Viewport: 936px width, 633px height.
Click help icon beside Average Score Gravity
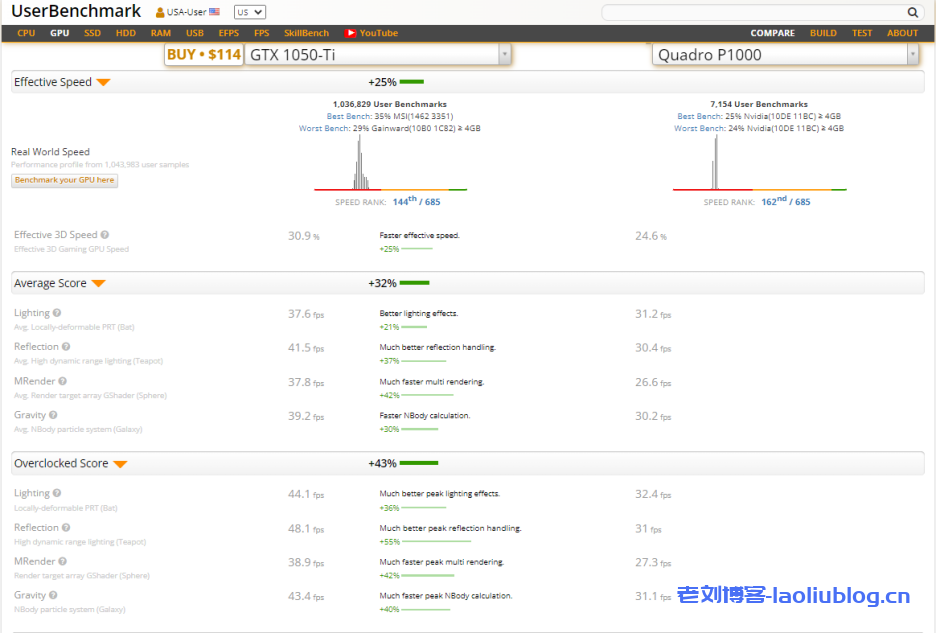[x=53, y=415]
